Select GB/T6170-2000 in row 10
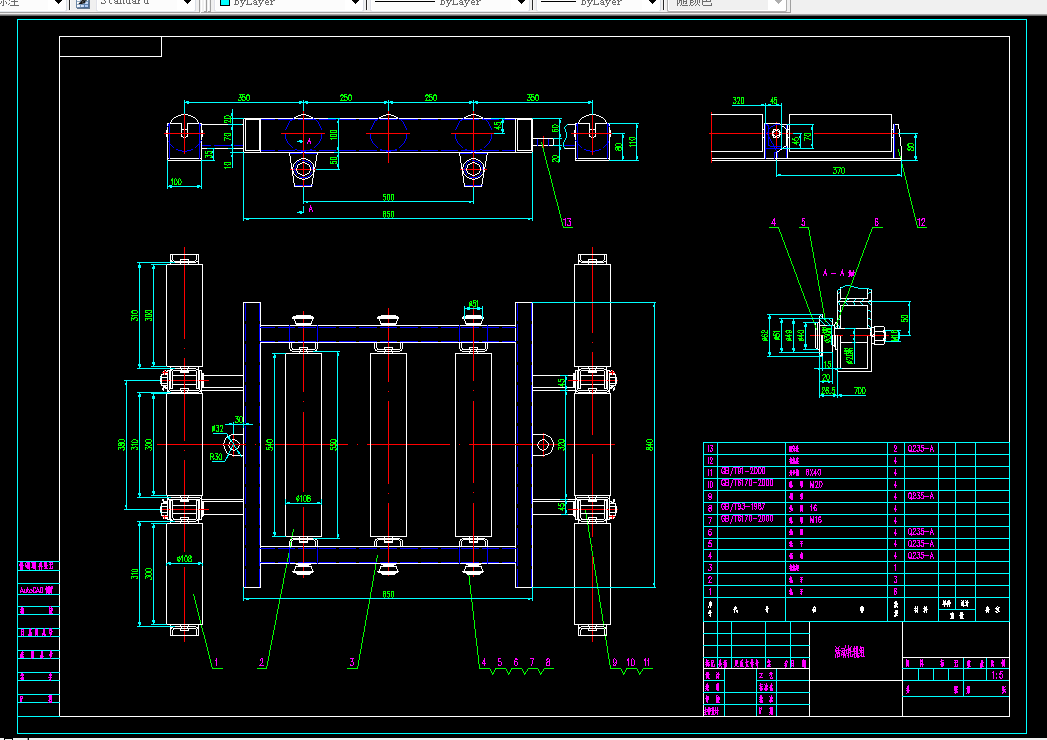This screenshot has width=1047, height=740. tap(747, 483)
